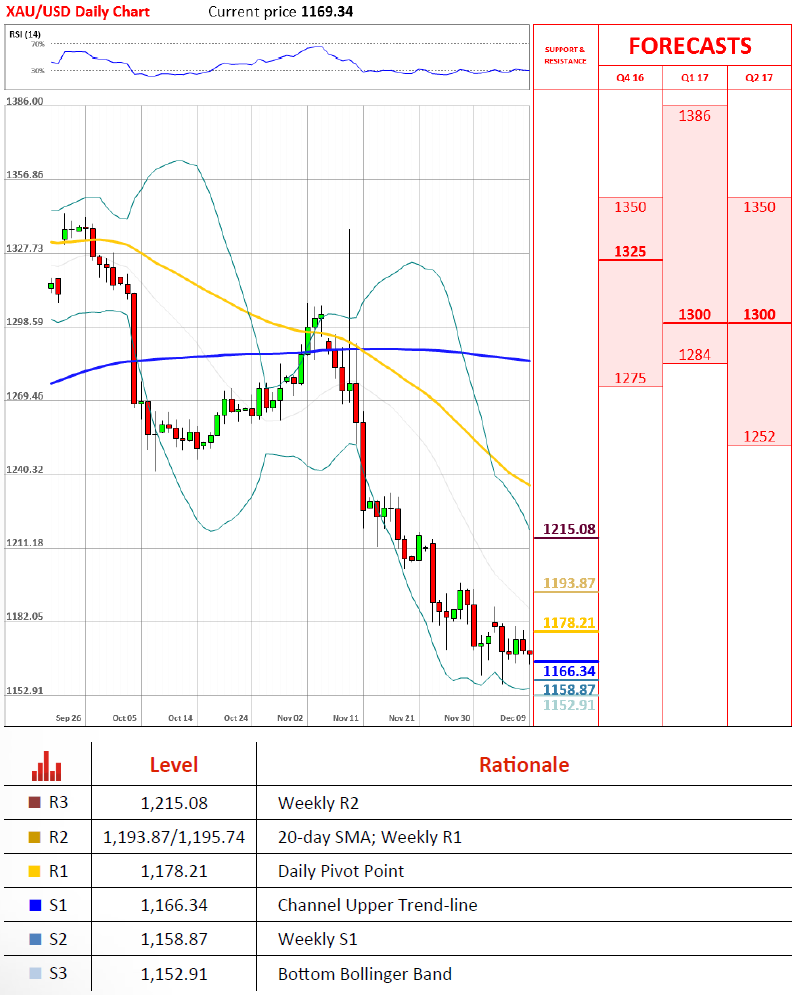Image resolution: width=800 pixels, height=995 pixels.
Task: Click the Weekly R2 rationale text
Action: (318, 803)
